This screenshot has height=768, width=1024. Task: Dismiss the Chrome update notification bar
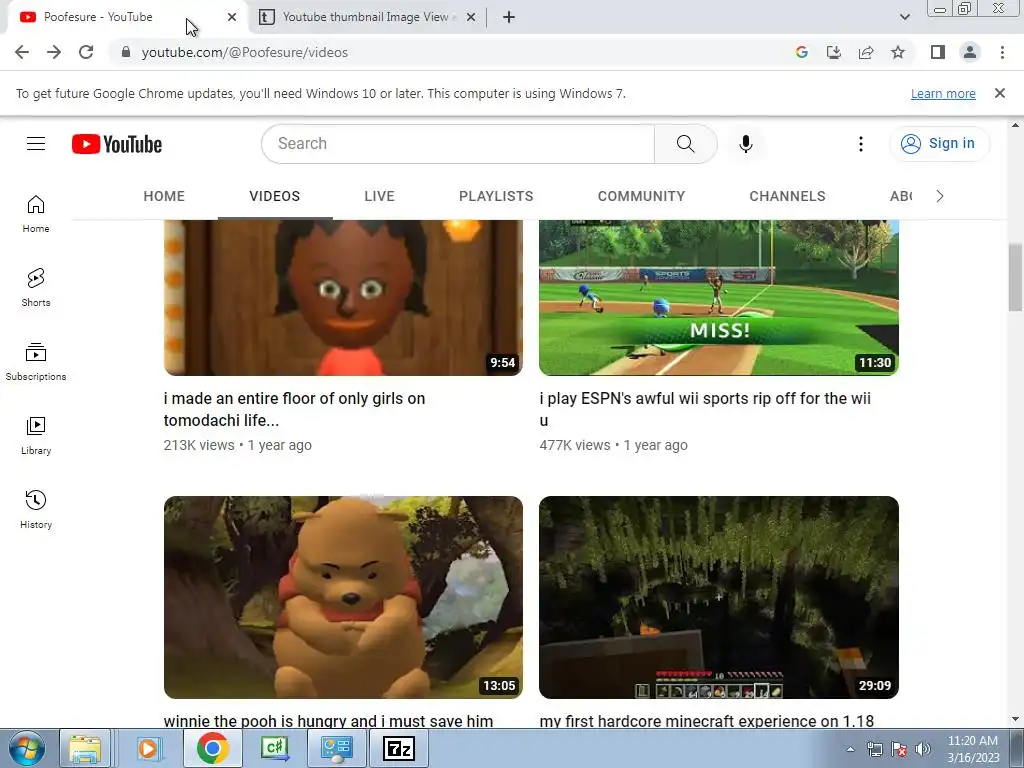[x=999, y=93]
